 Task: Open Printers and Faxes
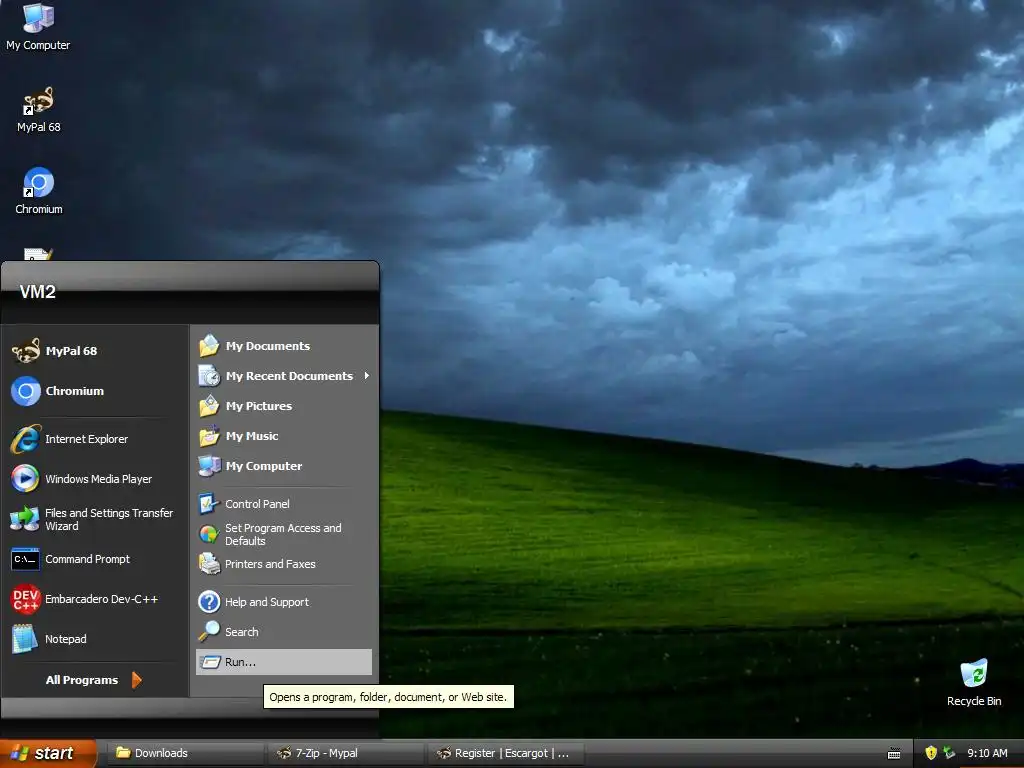[283, 564]
